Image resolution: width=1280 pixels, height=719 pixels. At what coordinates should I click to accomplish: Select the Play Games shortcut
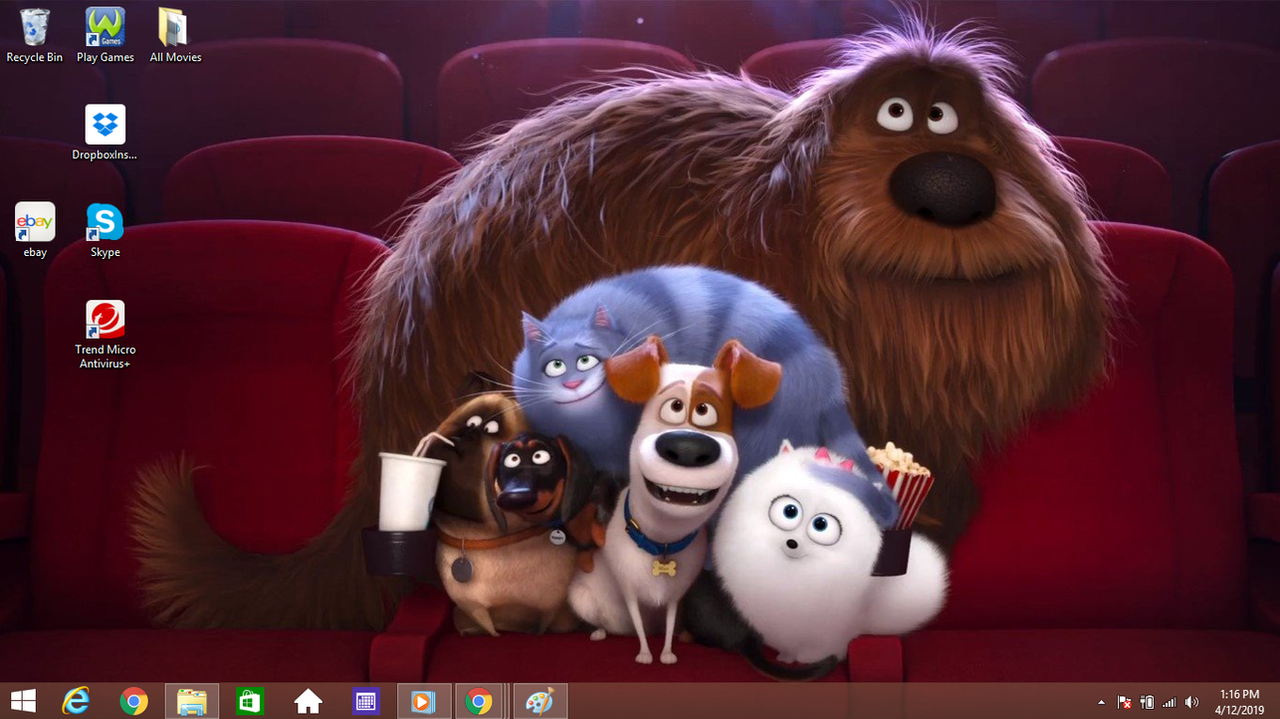(x=105, y=36)
